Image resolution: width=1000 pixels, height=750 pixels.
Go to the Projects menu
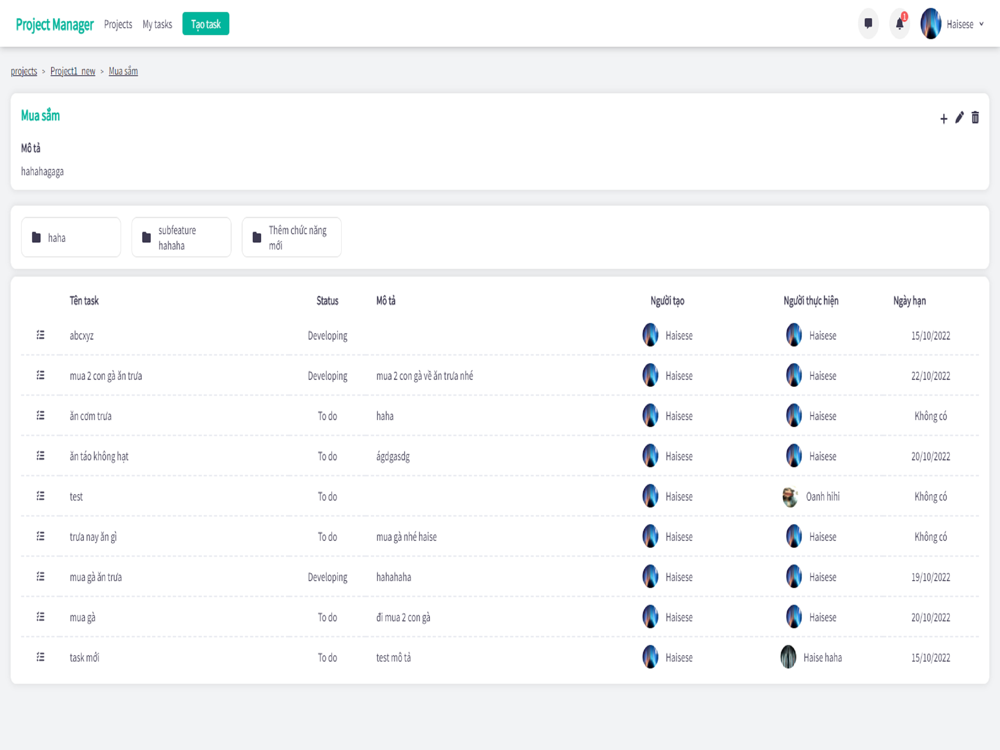pos(118,24)
